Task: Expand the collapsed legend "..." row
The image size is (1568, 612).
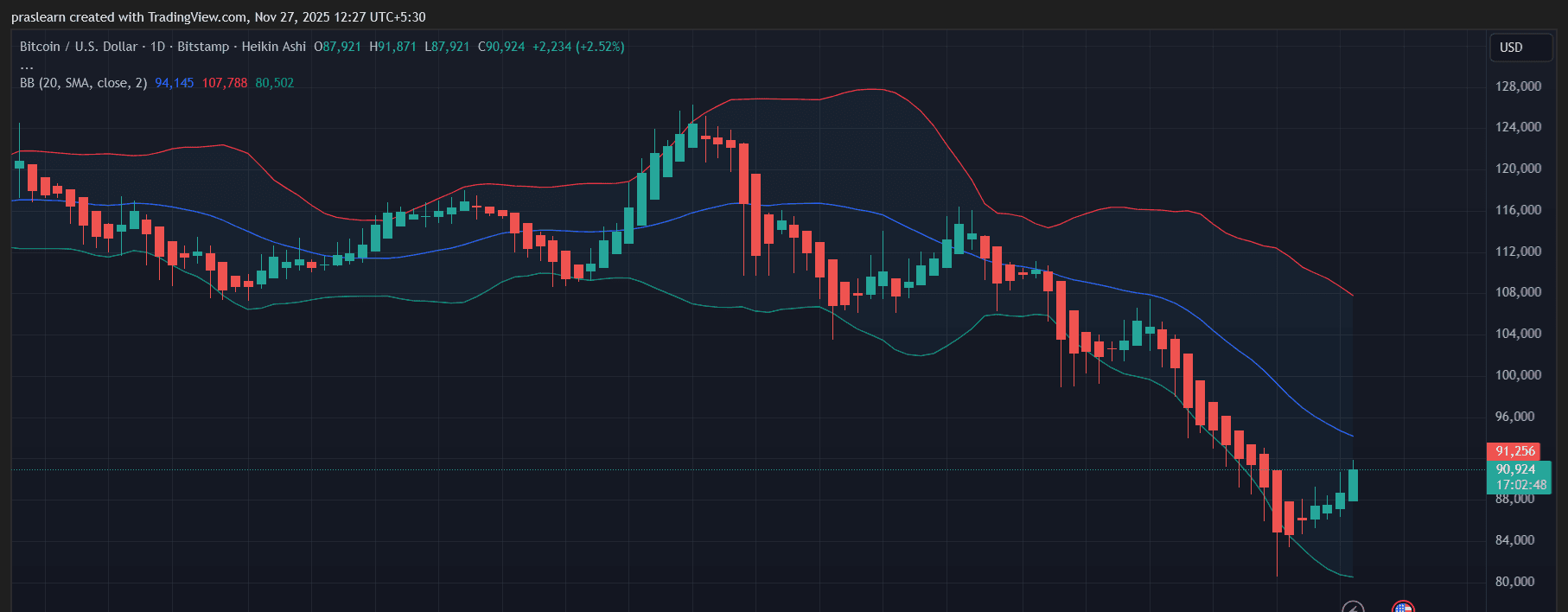Action: click(x=27, y=66)
